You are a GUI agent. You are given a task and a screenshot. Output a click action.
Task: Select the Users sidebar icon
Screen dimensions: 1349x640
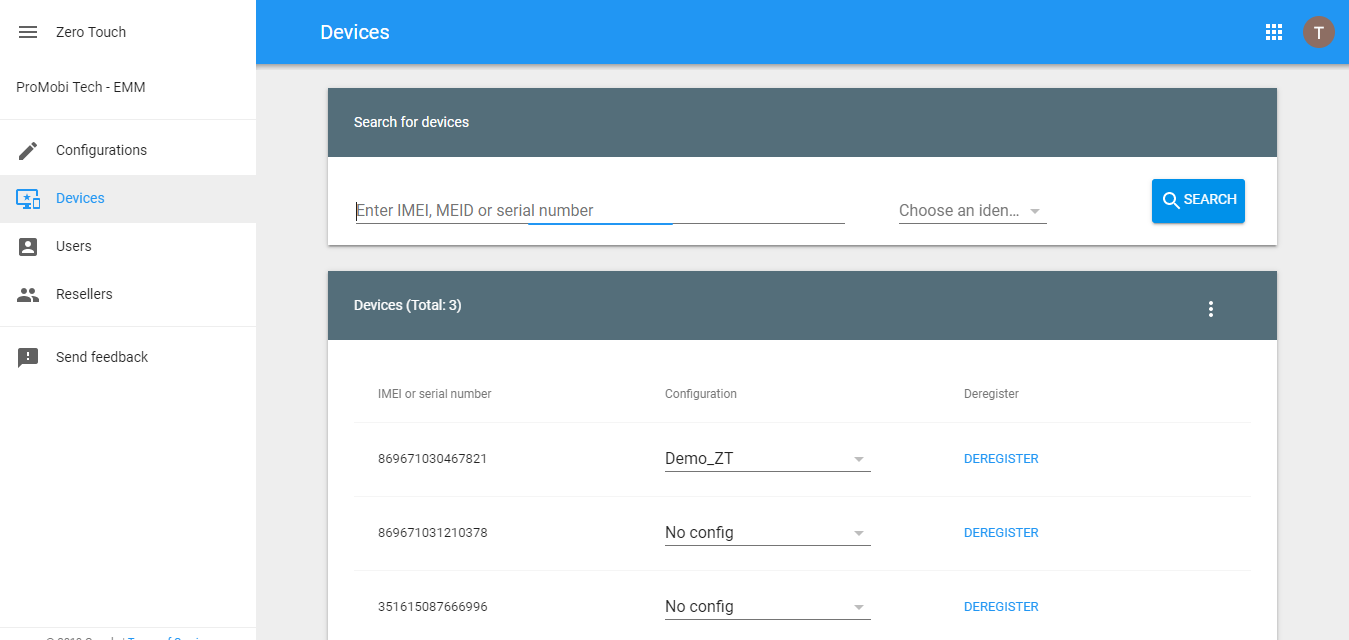pos(27,245)
